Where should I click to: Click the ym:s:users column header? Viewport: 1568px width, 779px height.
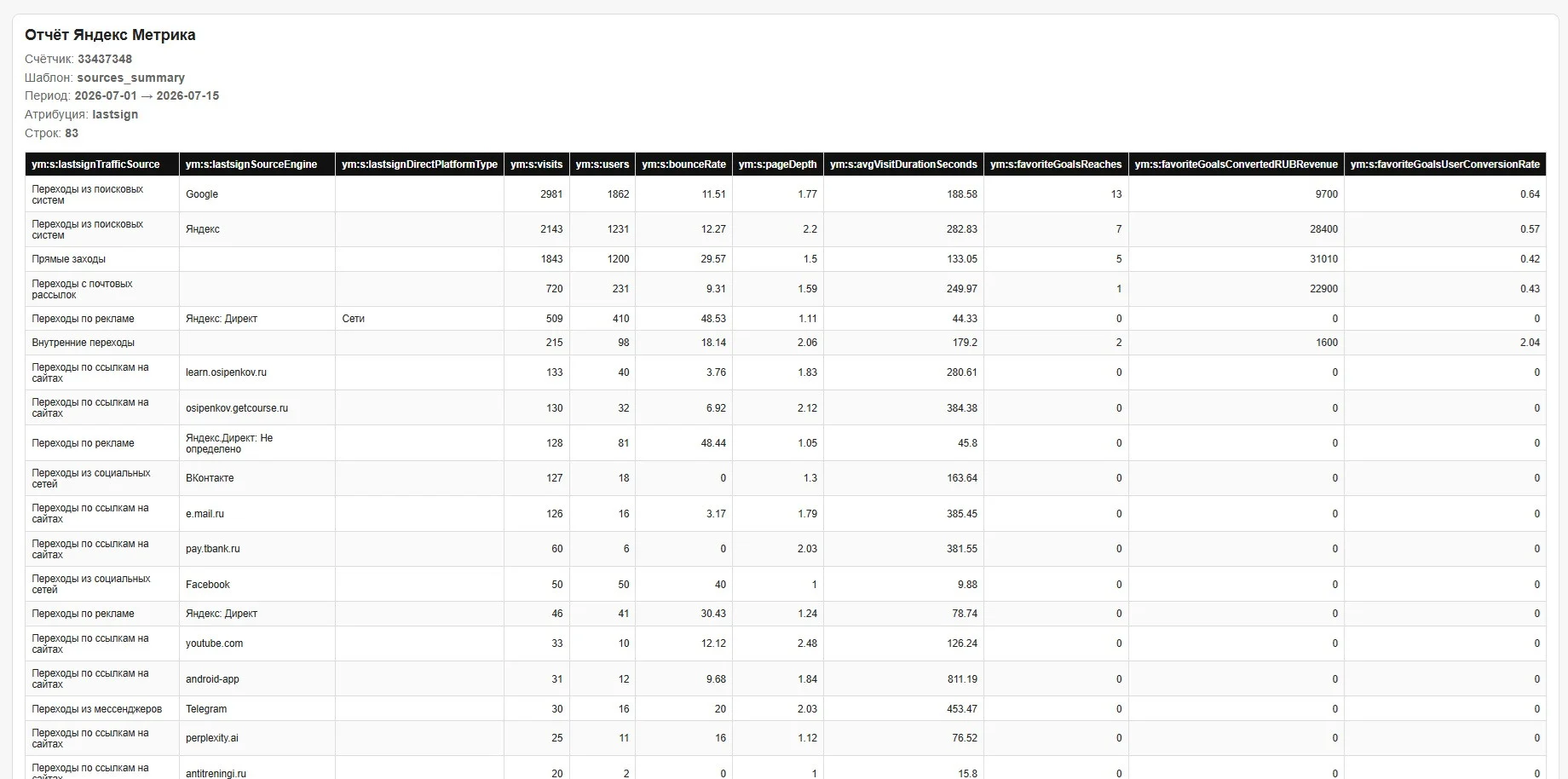[602, 164]
